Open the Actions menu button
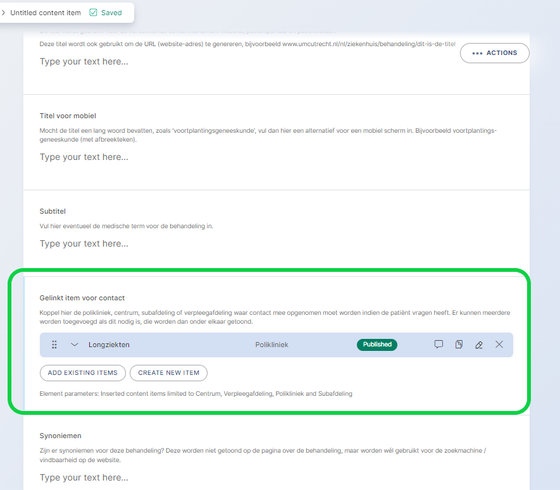The image size is (560, 490). pyautogui.click(x=495, y=53)
